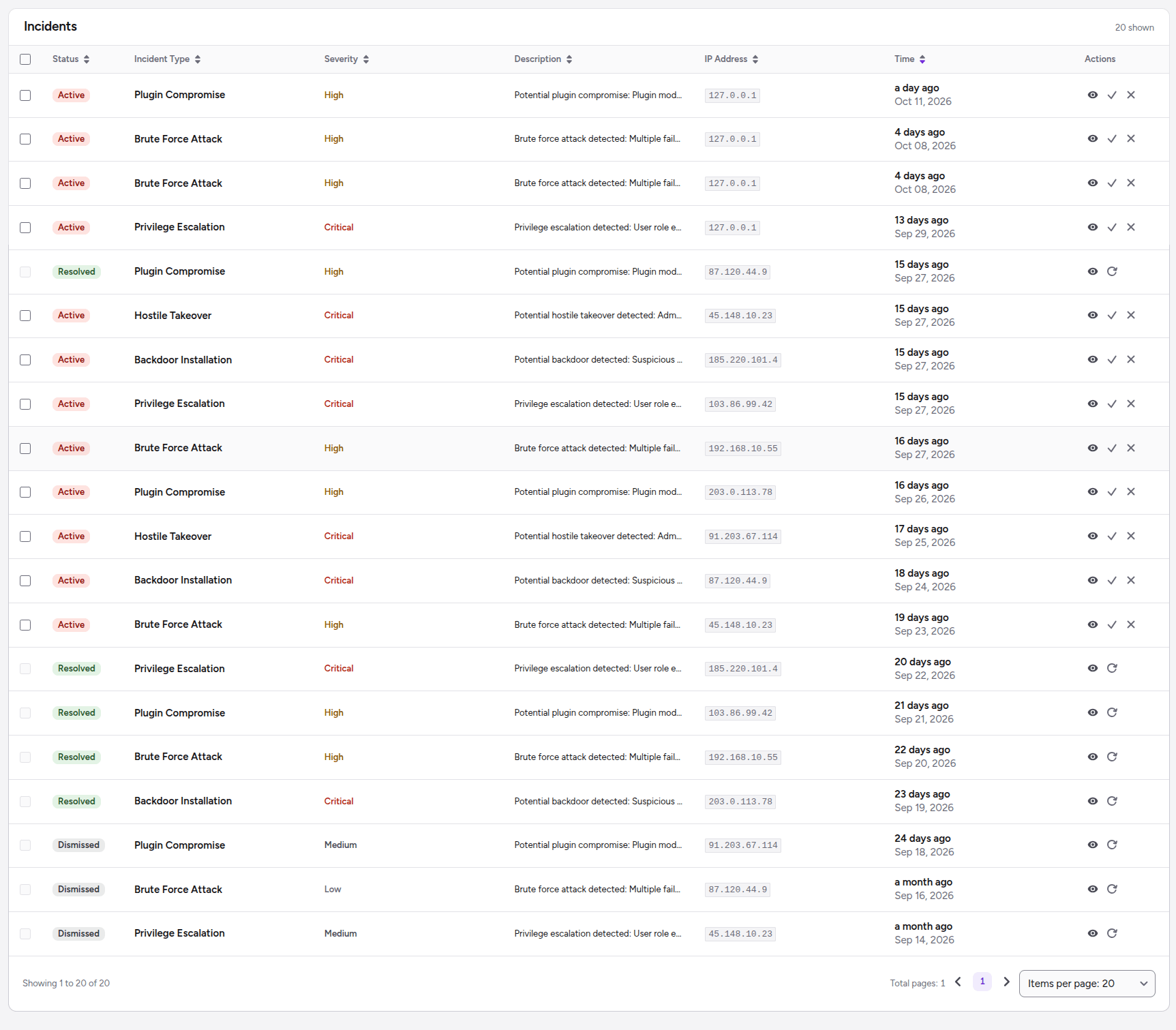
Task: Check the Oct 11 Plugin Compromise row checkbox
Action: pyautogui.click(x=25, y=95)
